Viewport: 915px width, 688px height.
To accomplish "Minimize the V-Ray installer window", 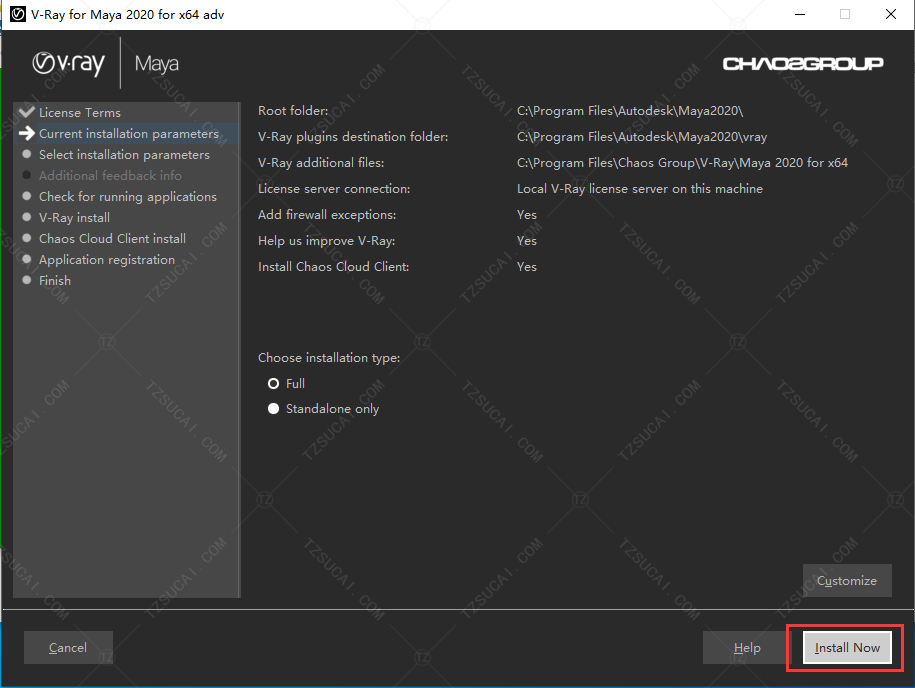I will 800,14.
